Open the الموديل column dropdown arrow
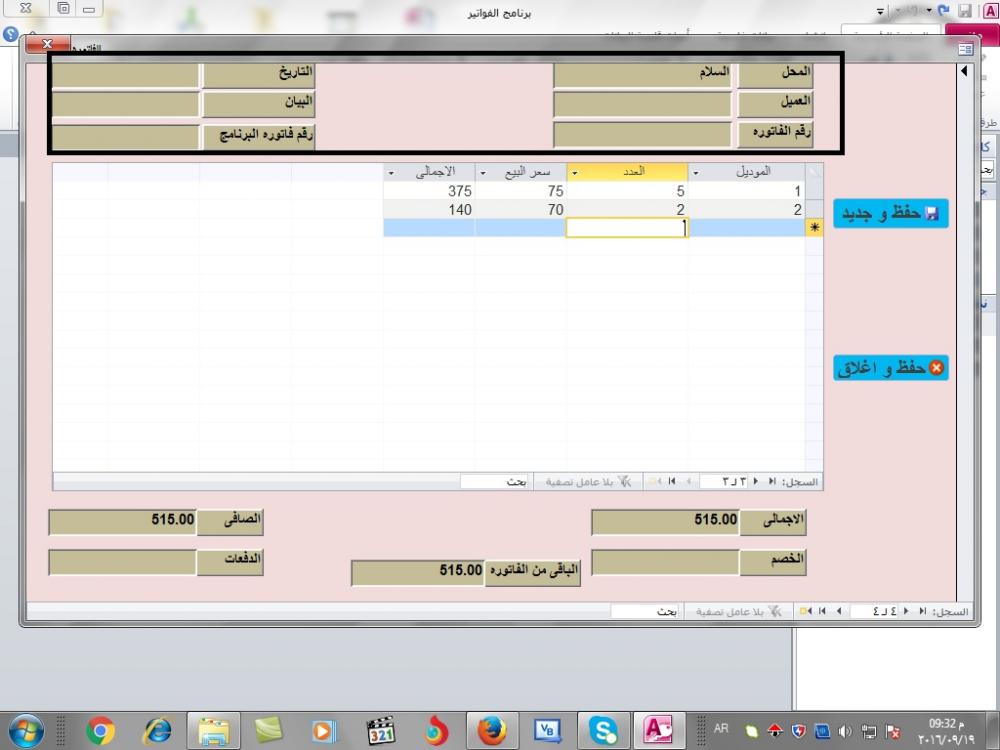Viewport: 1000px width, 750px height. pyautogui.click(x=696, y=172)
